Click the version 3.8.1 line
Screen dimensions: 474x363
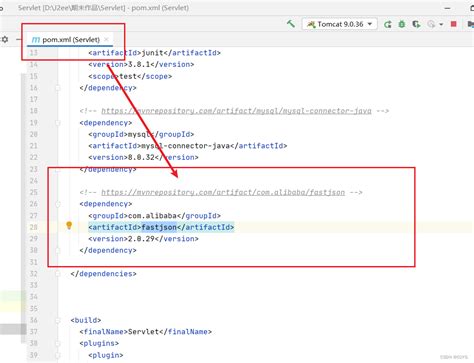click(141, 64)
